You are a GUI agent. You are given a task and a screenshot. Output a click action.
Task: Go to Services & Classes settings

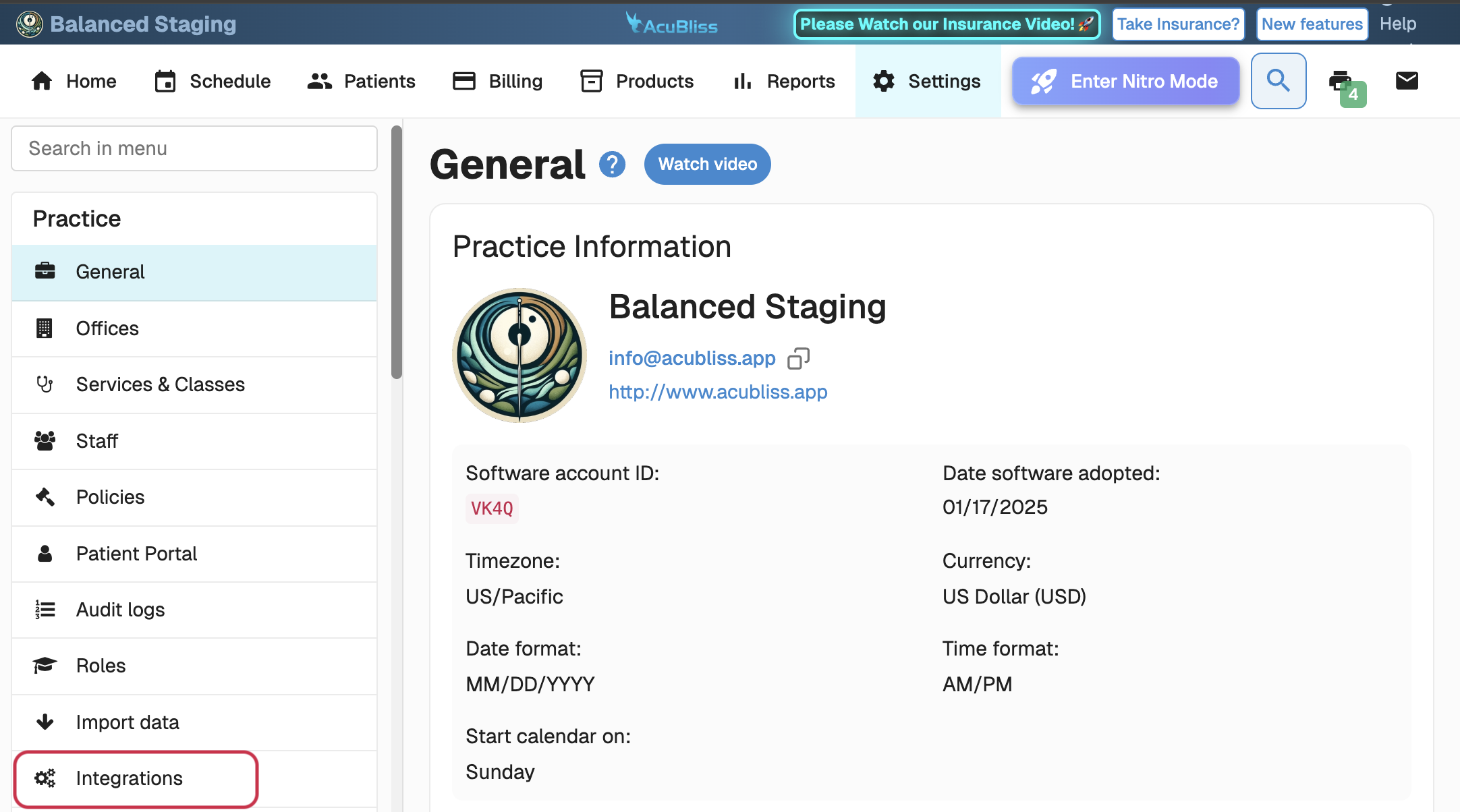160,384
